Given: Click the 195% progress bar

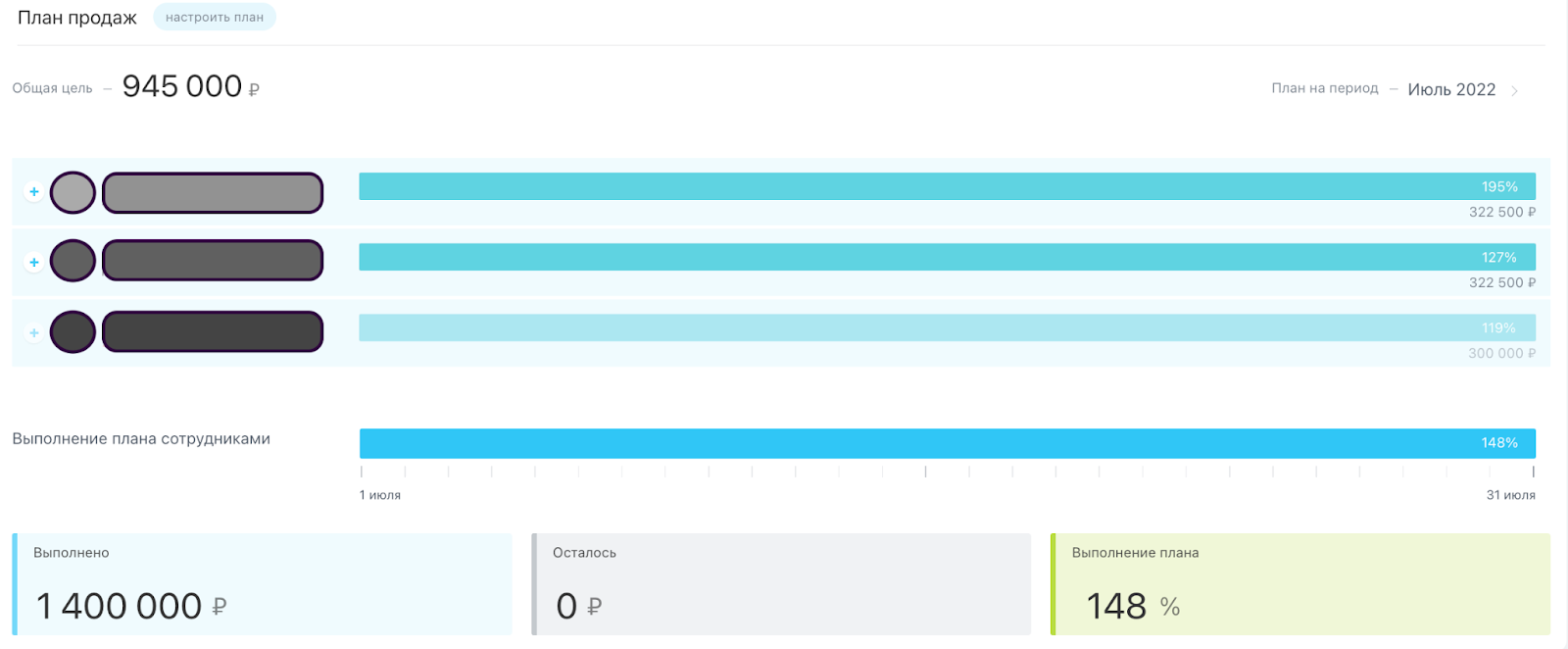Looking at the screenshot, I should click(x=947, y=186).
